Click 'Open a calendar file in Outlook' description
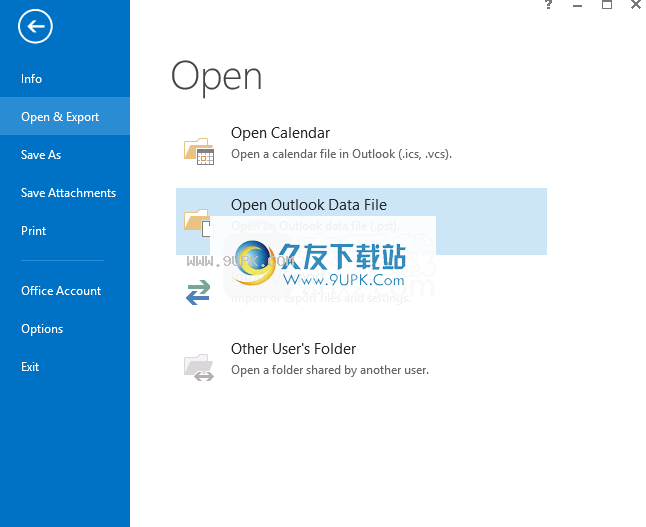This screenshot has width=646, height=527. pyautogui.click(x=341, y=154)
